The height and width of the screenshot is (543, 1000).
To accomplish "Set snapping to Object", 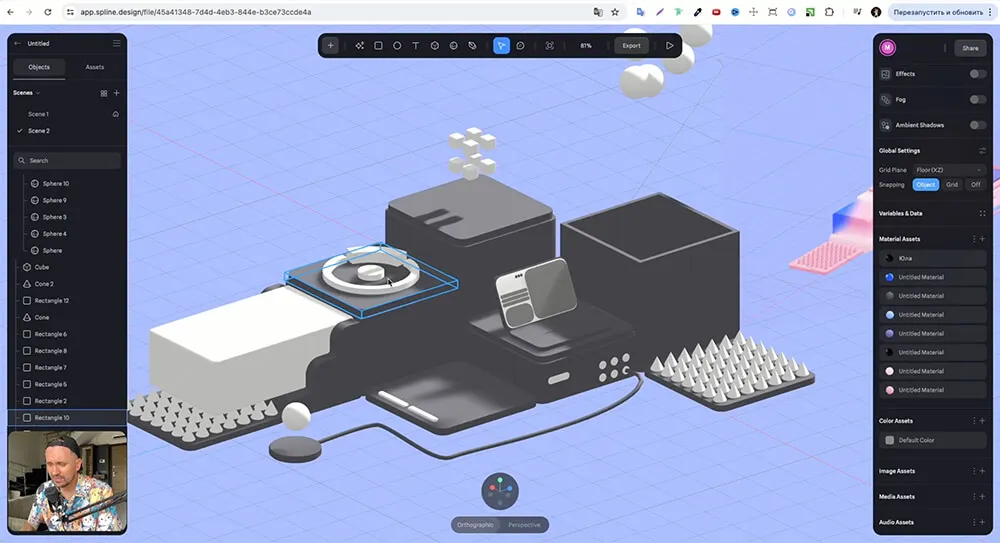I will [925, 184].
